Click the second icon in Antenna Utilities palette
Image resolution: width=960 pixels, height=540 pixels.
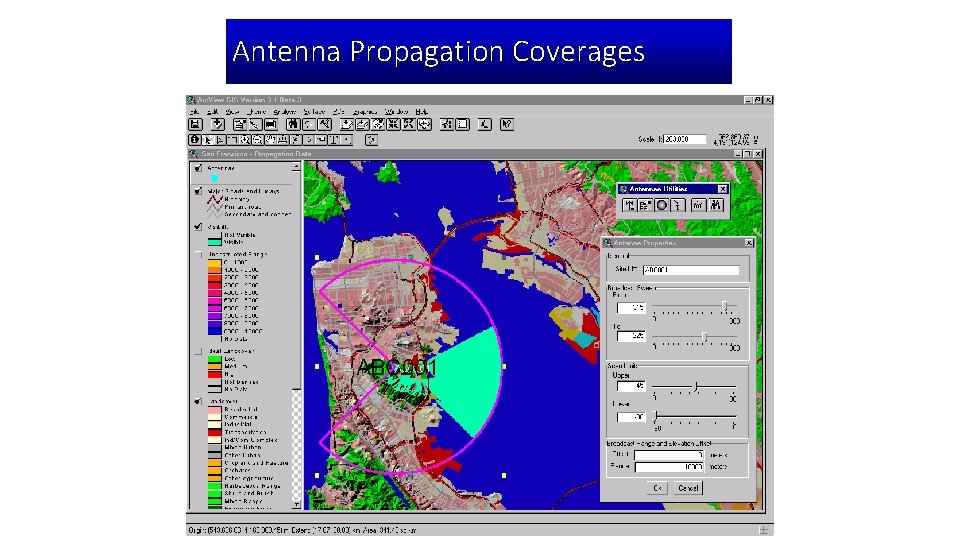pyautogui.click(x=645, y=205)
